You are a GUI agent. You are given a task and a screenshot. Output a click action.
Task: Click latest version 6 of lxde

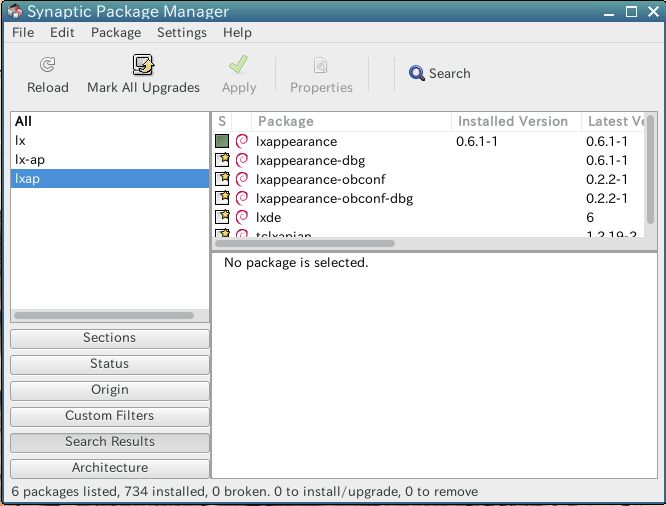coord(590,218)
